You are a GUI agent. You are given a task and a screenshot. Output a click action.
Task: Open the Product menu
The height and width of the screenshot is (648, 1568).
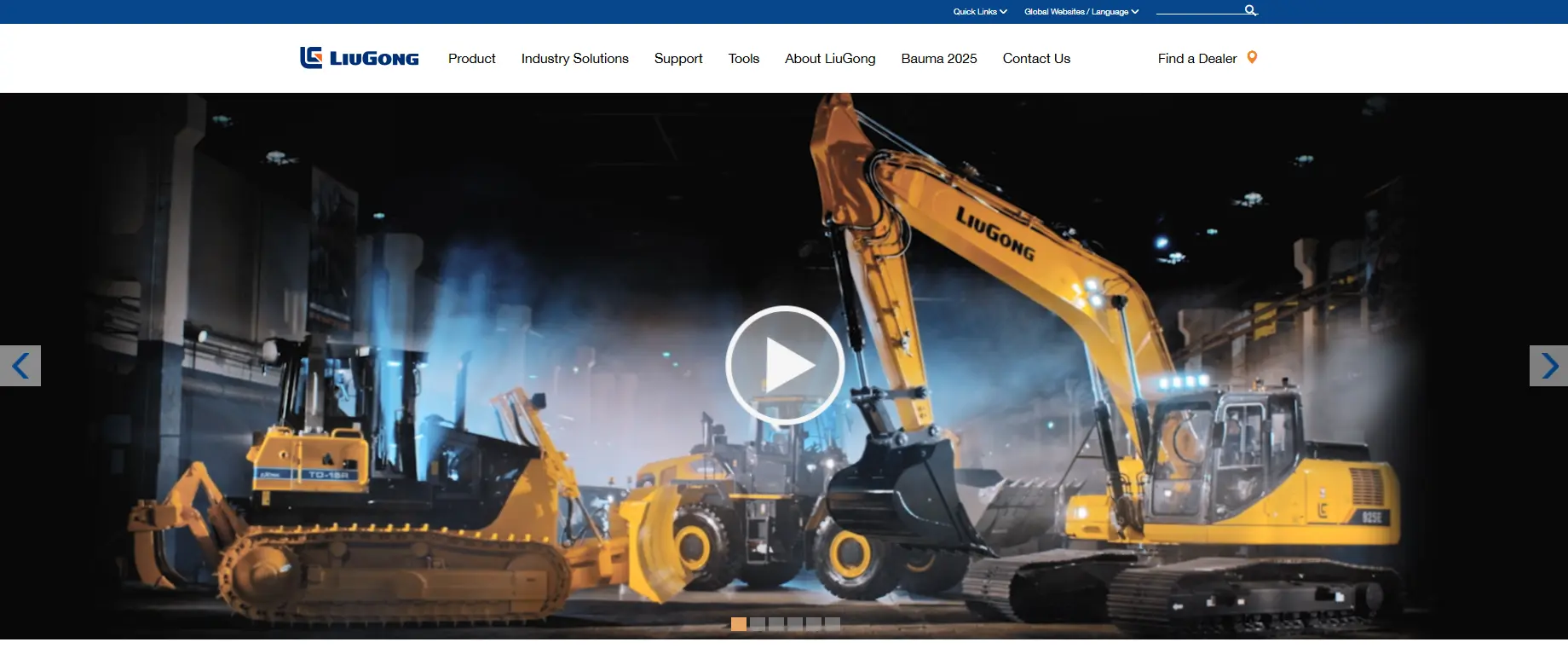click(x=472, y=58)
